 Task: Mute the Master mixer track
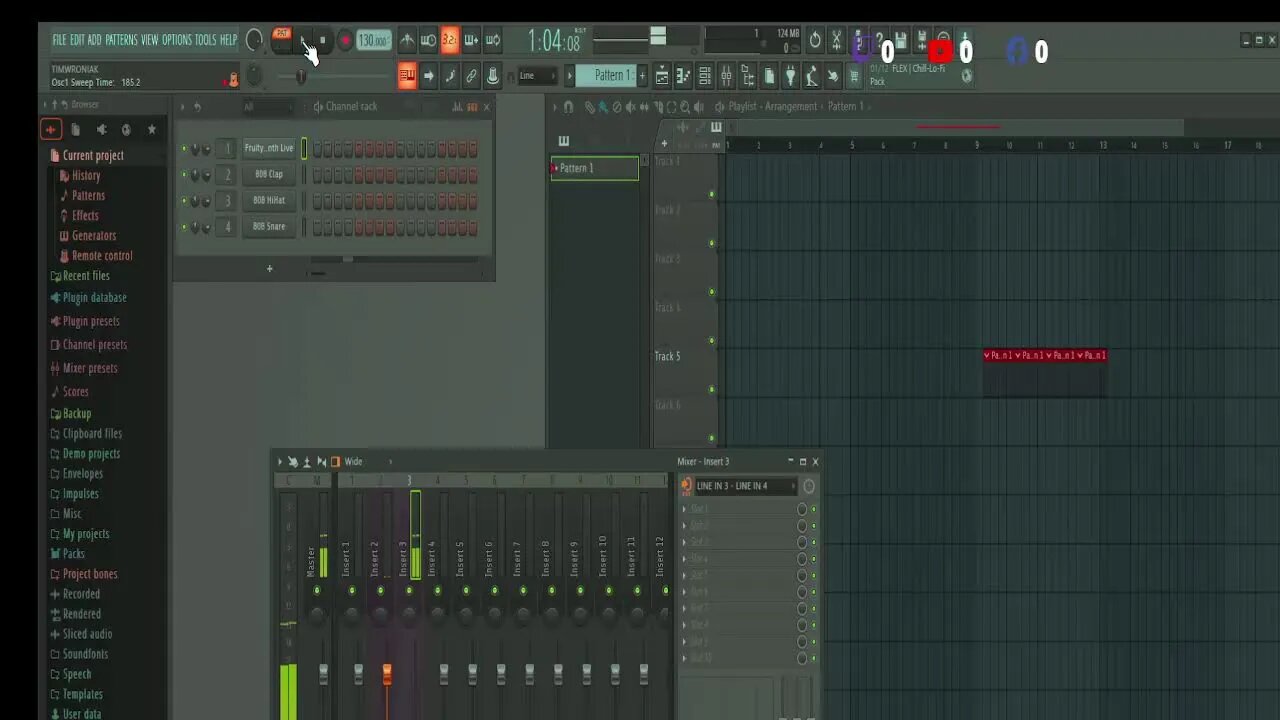(317, 591)
